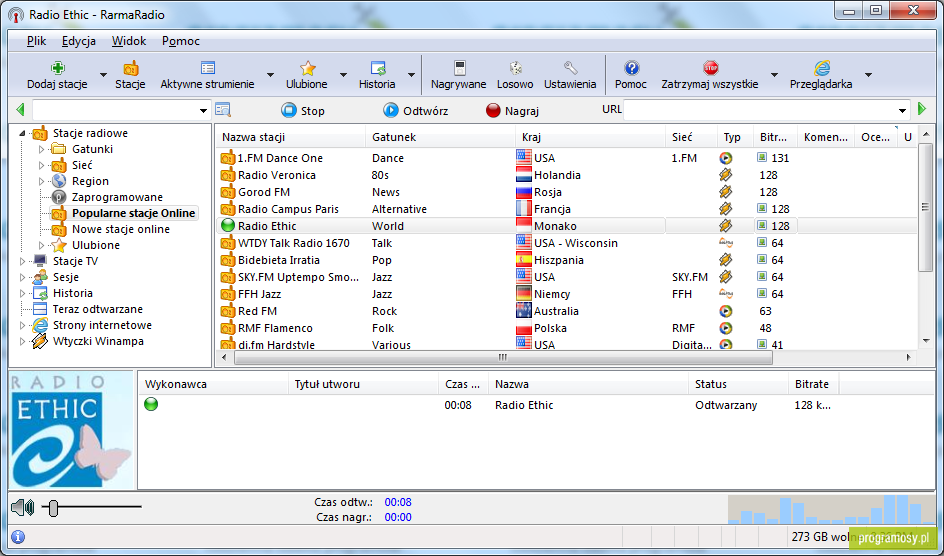Open the Przeglądarka dropdown arrow

868,75
